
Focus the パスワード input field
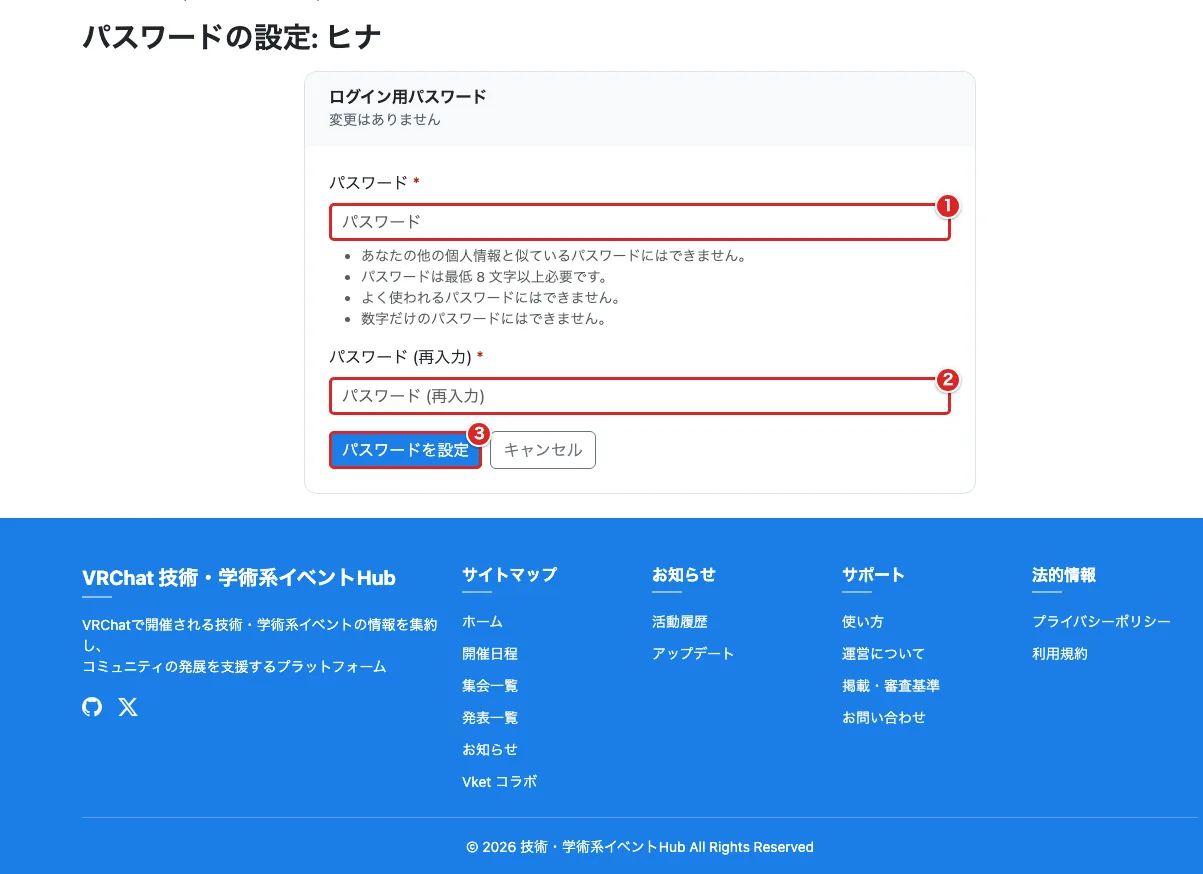click(x=640, y=222)
